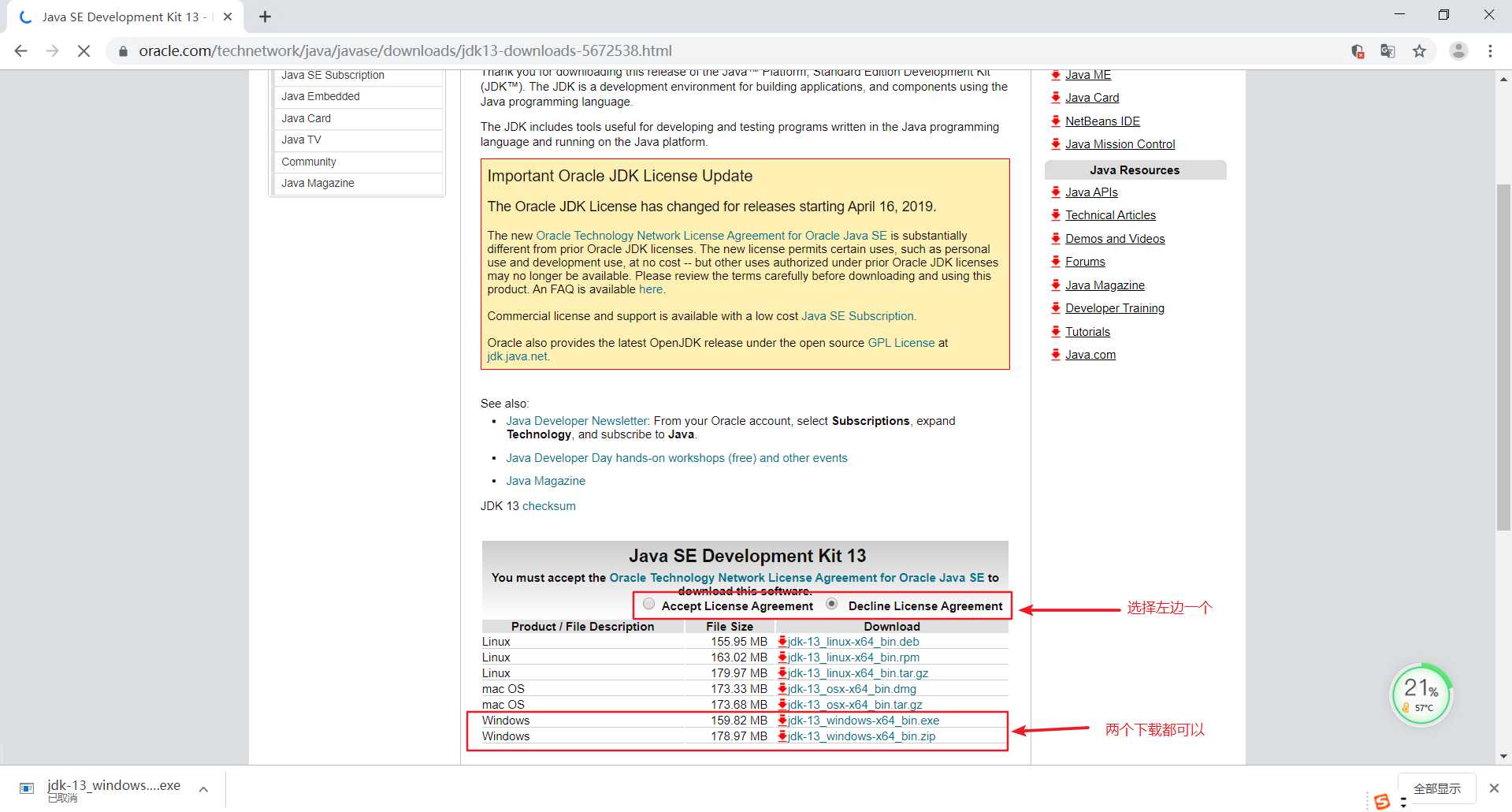Open Java ME in right sidebar
This screenshot has width=1512, height=812.
1088,75
